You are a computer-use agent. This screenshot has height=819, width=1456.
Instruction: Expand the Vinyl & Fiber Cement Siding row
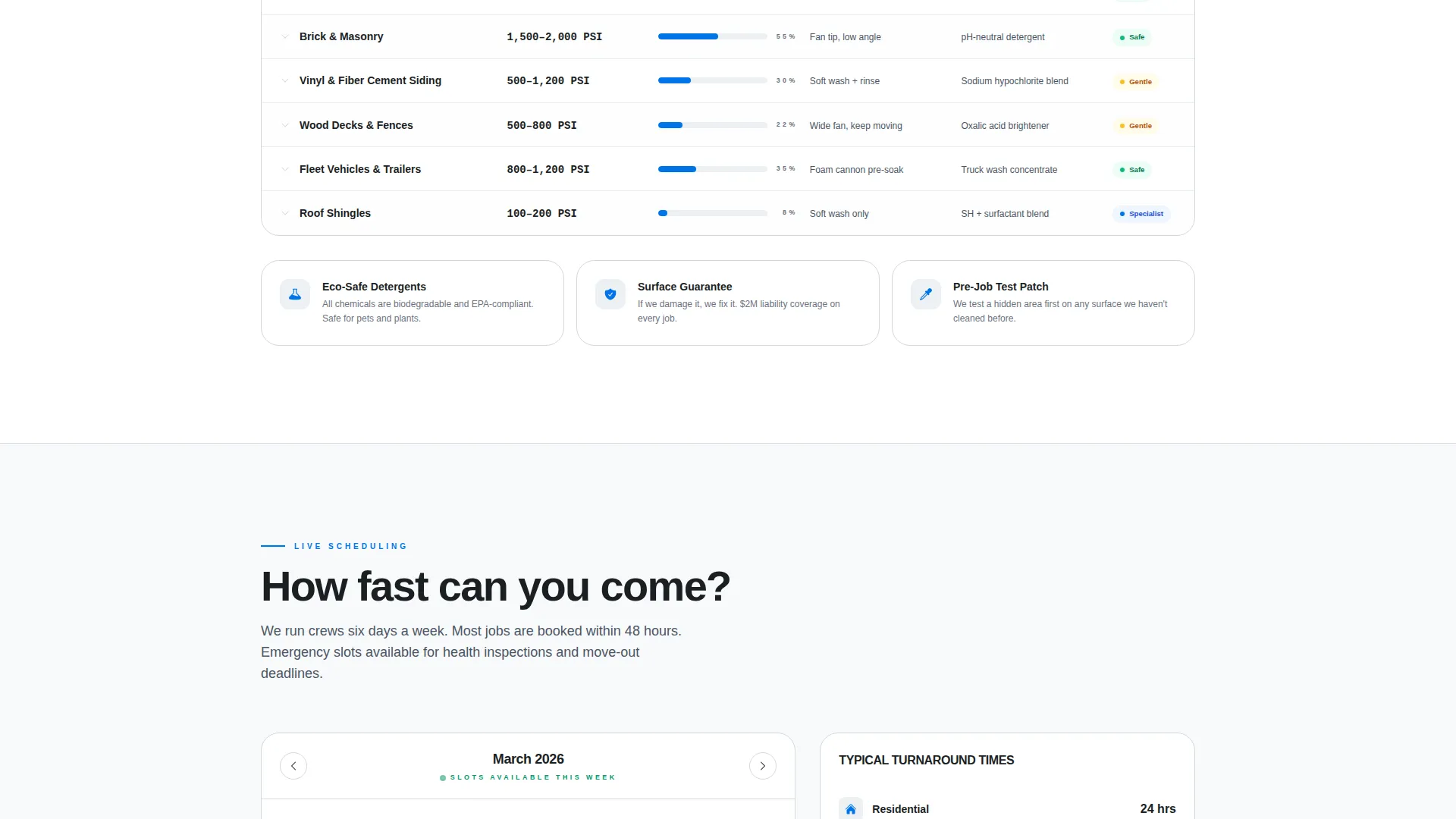pos(285,80)
